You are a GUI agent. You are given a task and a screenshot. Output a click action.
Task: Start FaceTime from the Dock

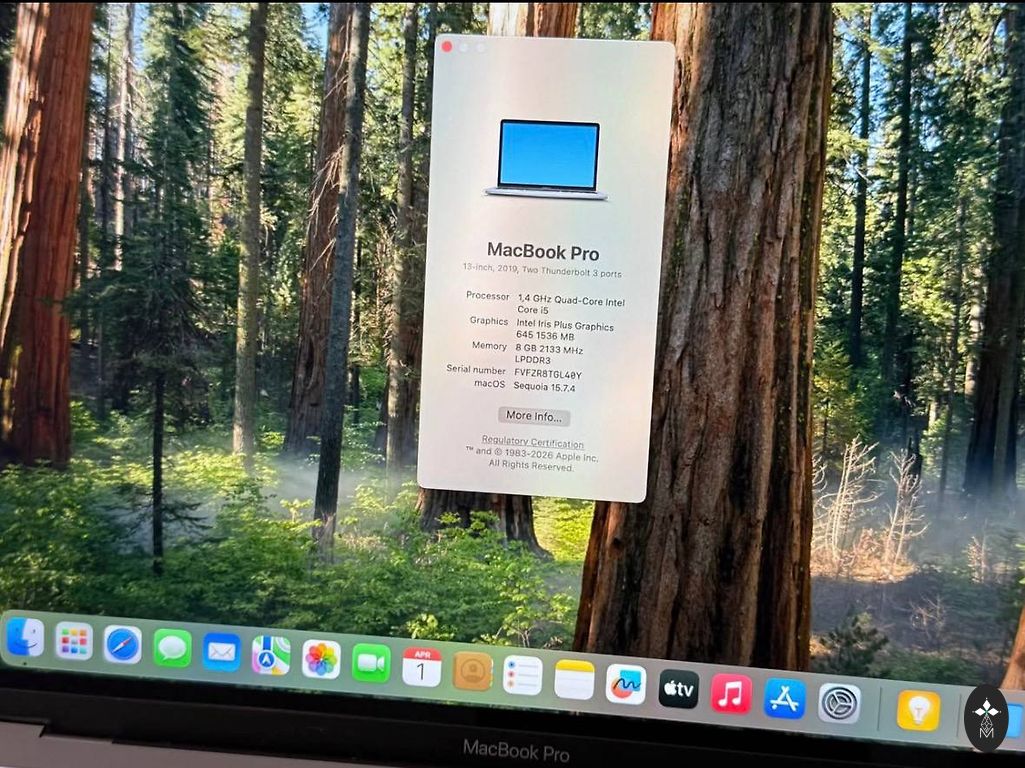pyautogui.click(x=371, y=663)
